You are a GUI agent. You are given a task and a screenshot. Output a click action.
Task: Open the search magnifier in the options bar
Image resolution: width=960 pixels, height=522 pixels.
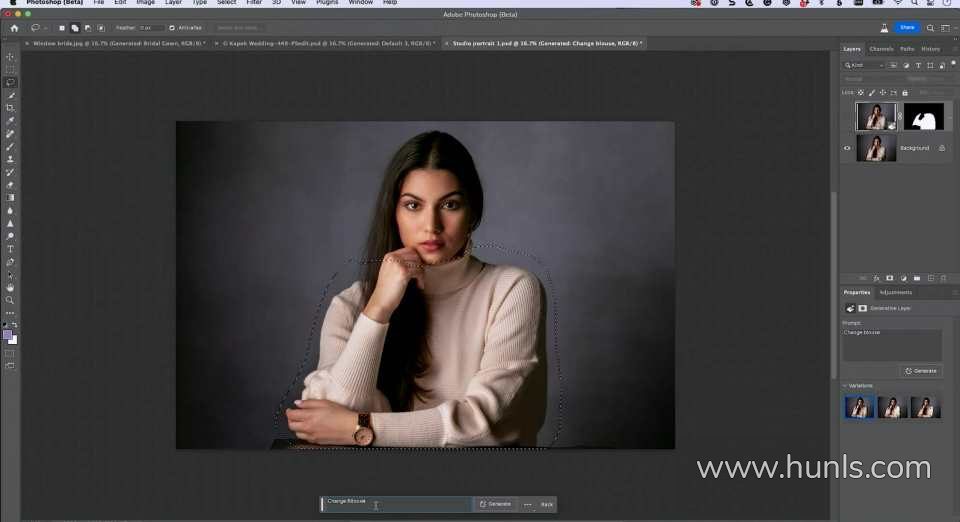[x=930, y=28]
